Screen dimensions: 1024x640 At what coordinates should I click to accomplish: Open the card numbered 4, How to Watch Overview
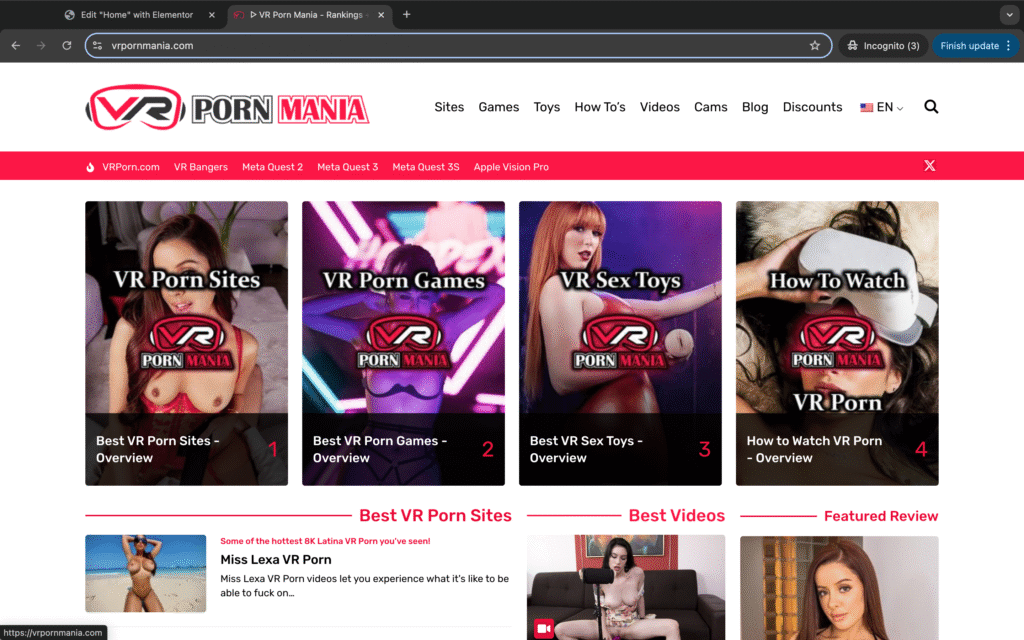coord(837,344)
